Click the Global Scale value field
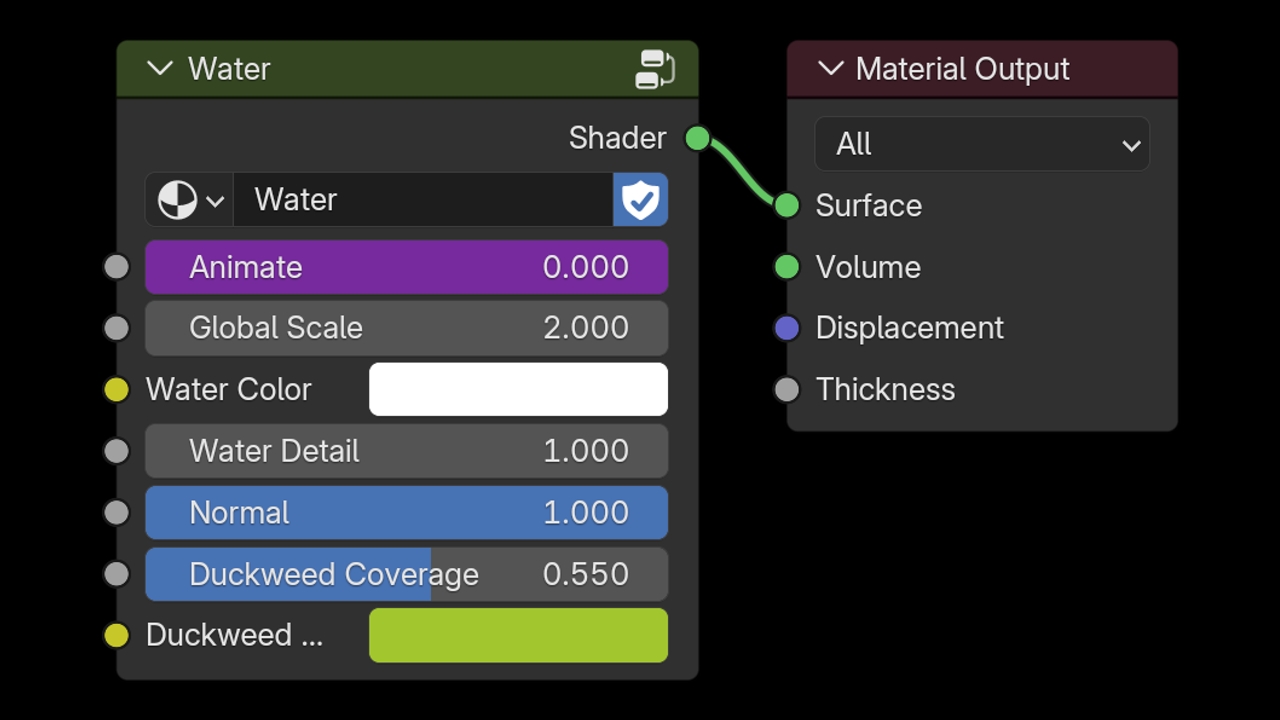This screenshot has width=1280, height=720. [x=407, y=328]
